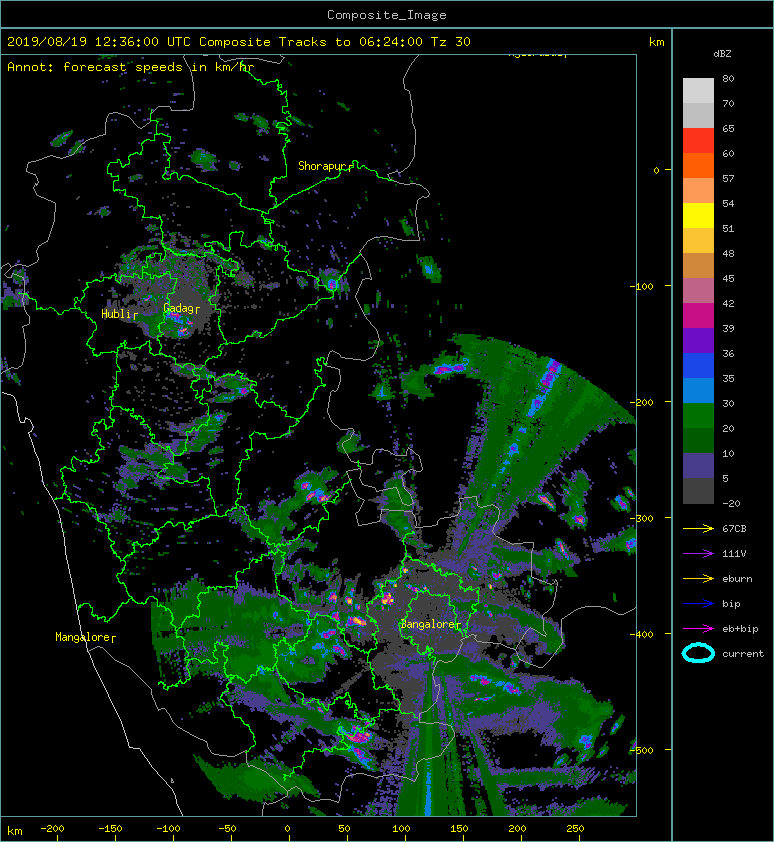774x842 pixels.
Task: Click the 39 dBZ purple color swatch
Action: tap(698, 340)
